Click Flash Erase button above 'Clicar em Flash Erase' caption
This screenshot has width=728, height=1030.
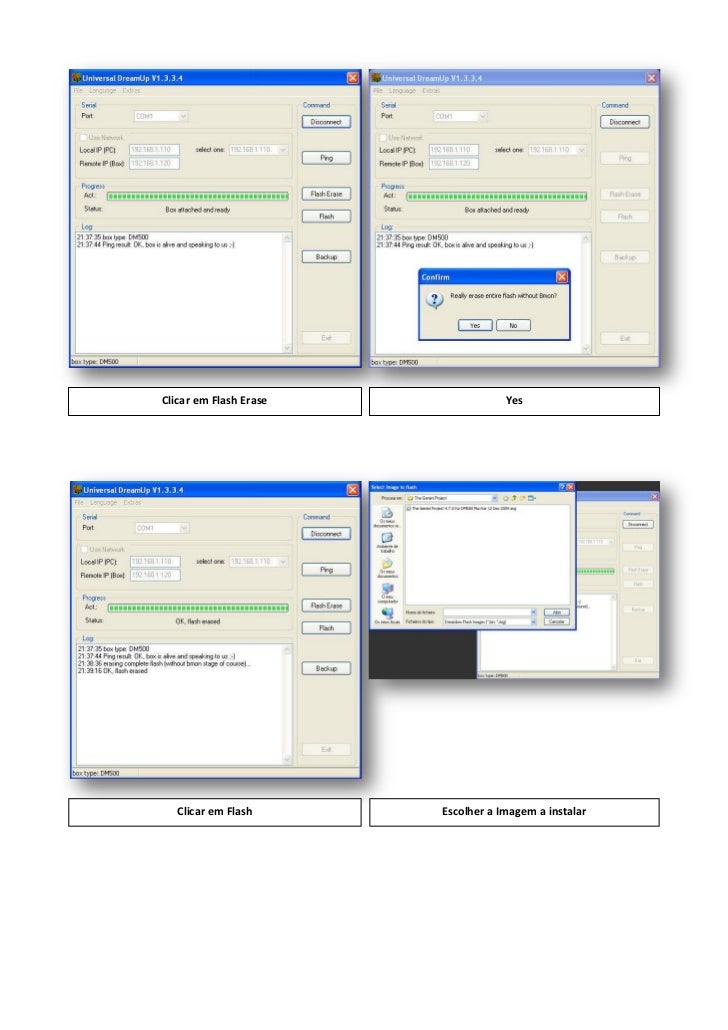(x=327, y=194)
